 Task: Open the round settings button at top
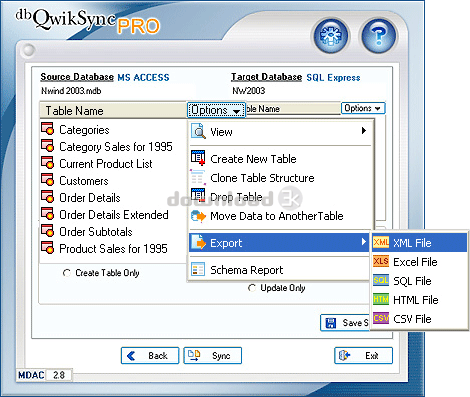pos(331,36)
